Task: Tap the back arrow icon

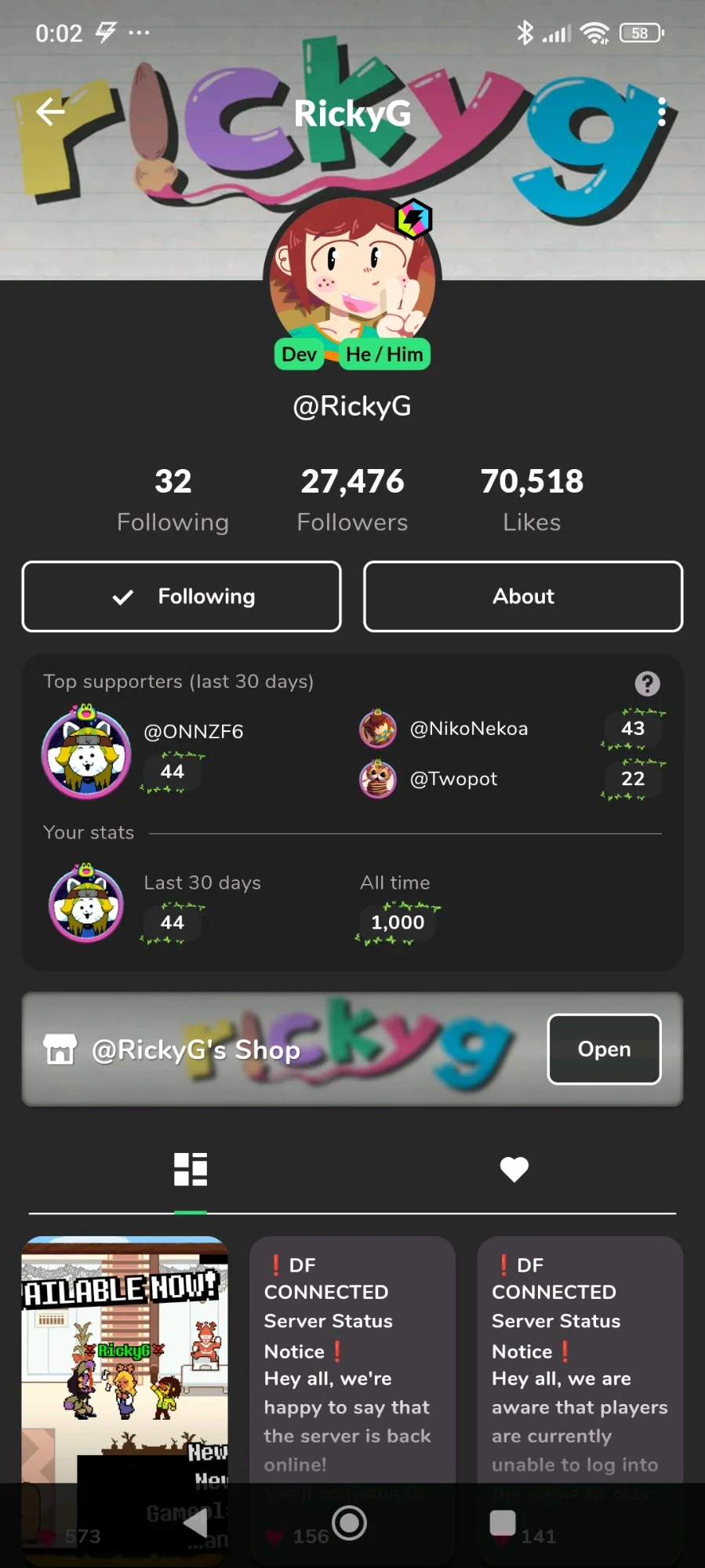Action: [50, 111]
